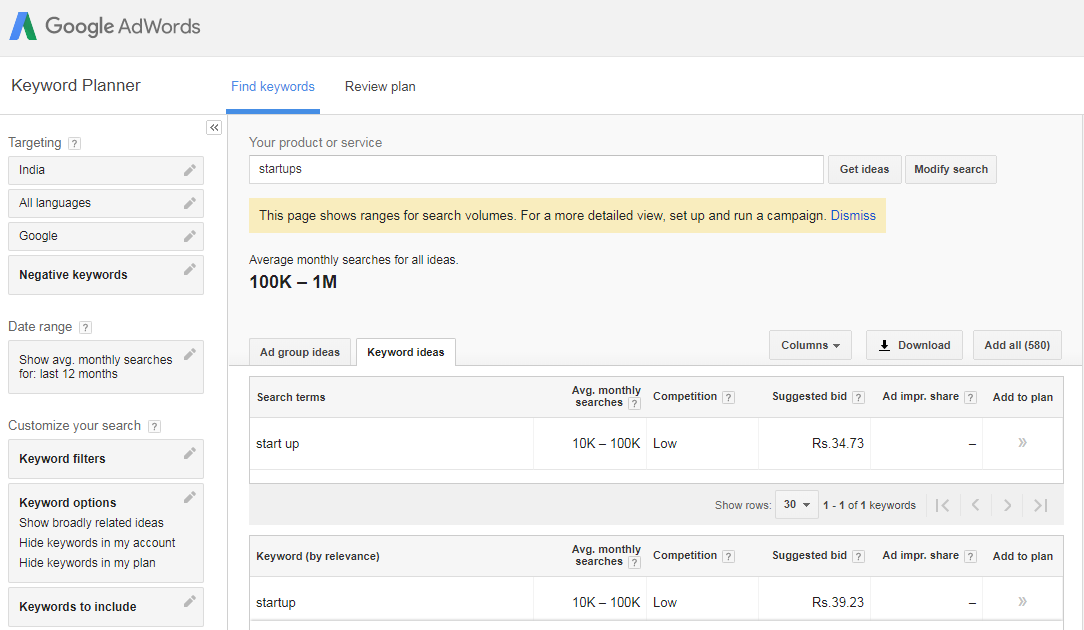Screen dimensions: 1084x630
Task: Add 'start up' to plan arrow
Action: 1022,443
